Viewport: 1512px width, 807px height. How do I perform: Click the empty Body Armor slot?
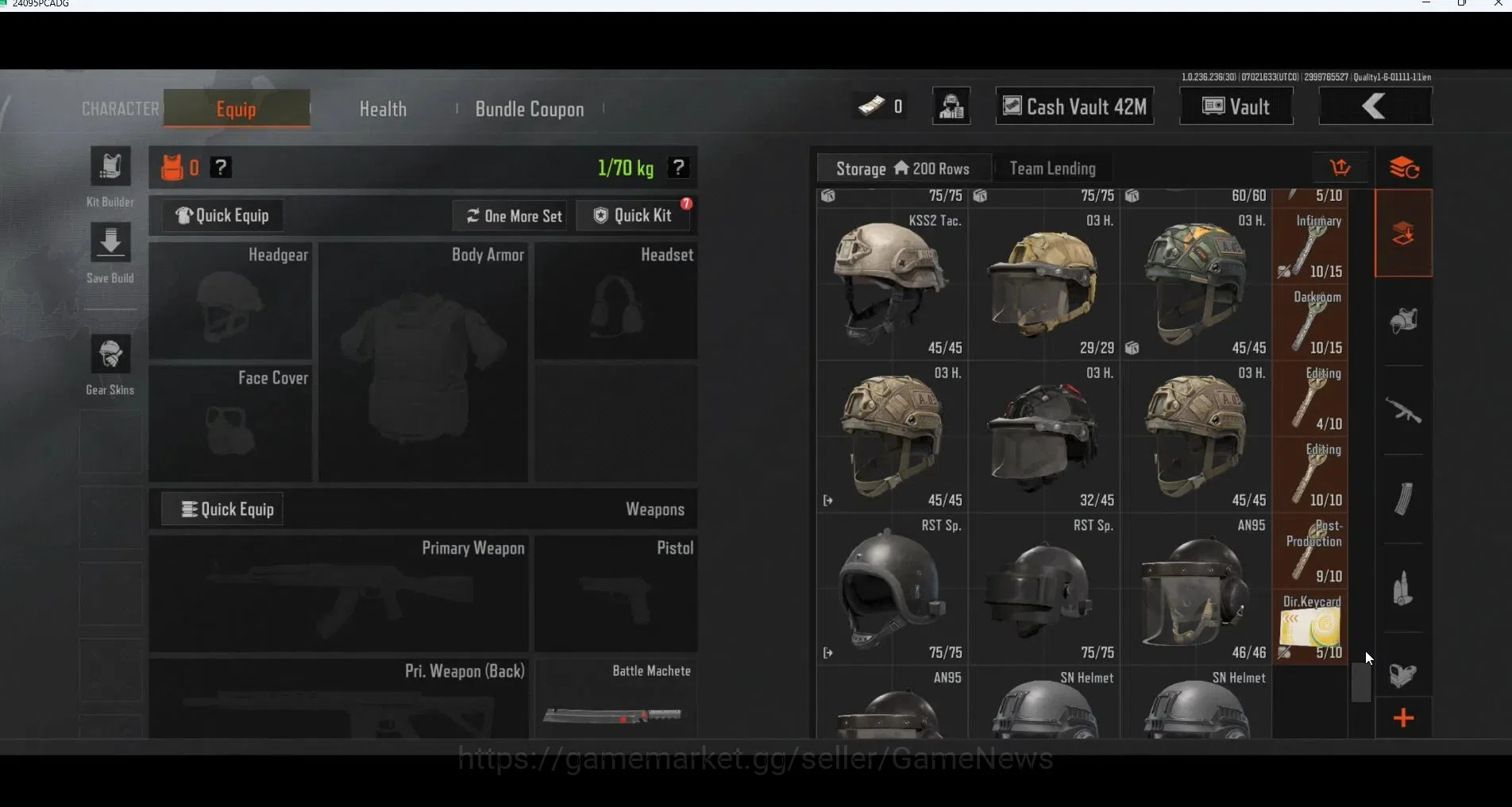click(x=423, y=362)
